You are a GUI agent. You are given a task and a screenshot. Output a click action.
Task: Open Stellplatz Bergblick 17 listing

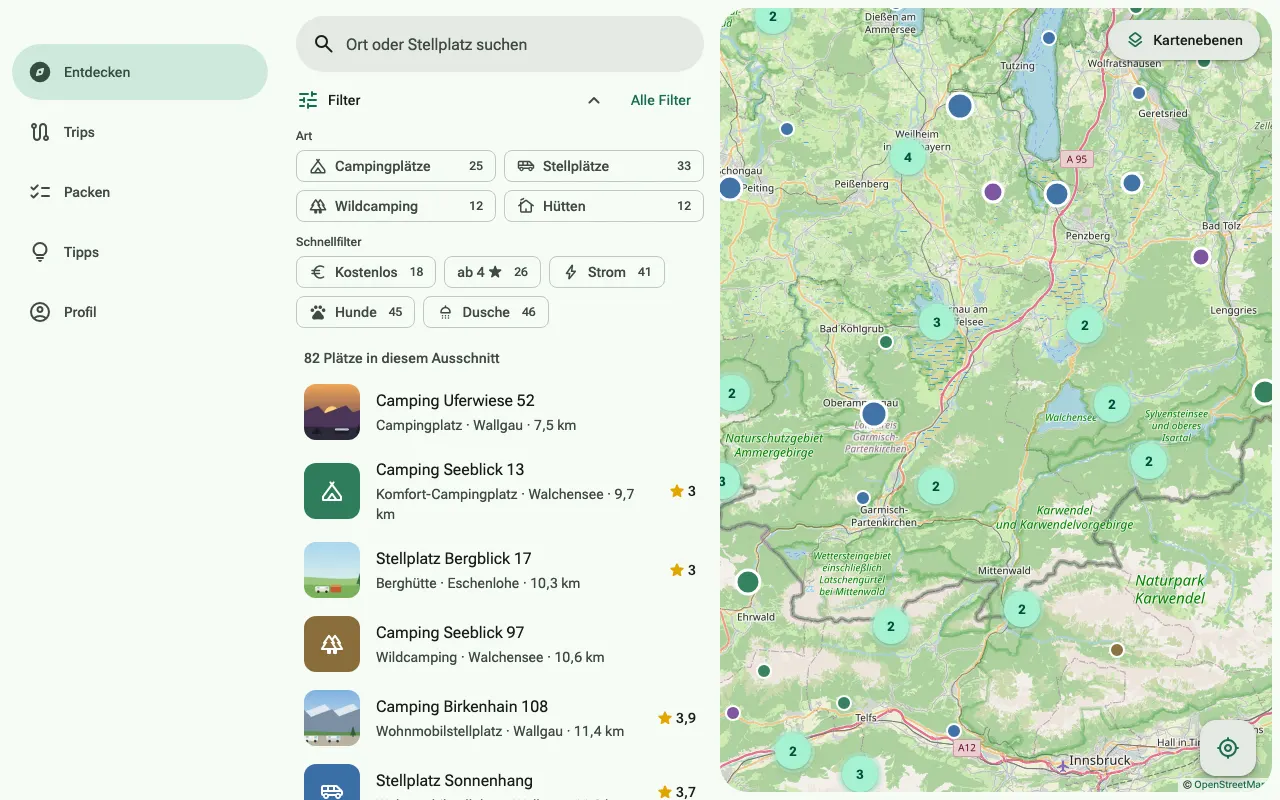[500, 570]
